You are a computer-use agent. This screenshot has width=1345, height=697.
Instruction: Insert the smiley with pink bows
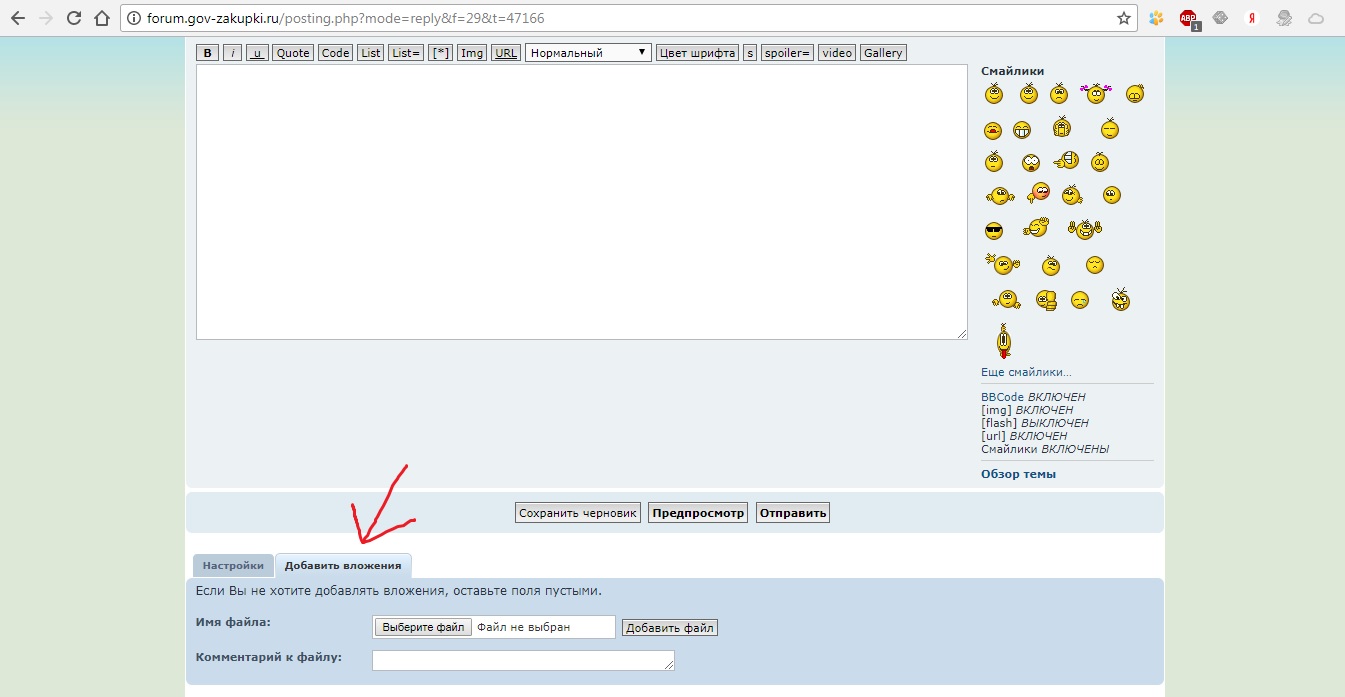coord(1096,94)
